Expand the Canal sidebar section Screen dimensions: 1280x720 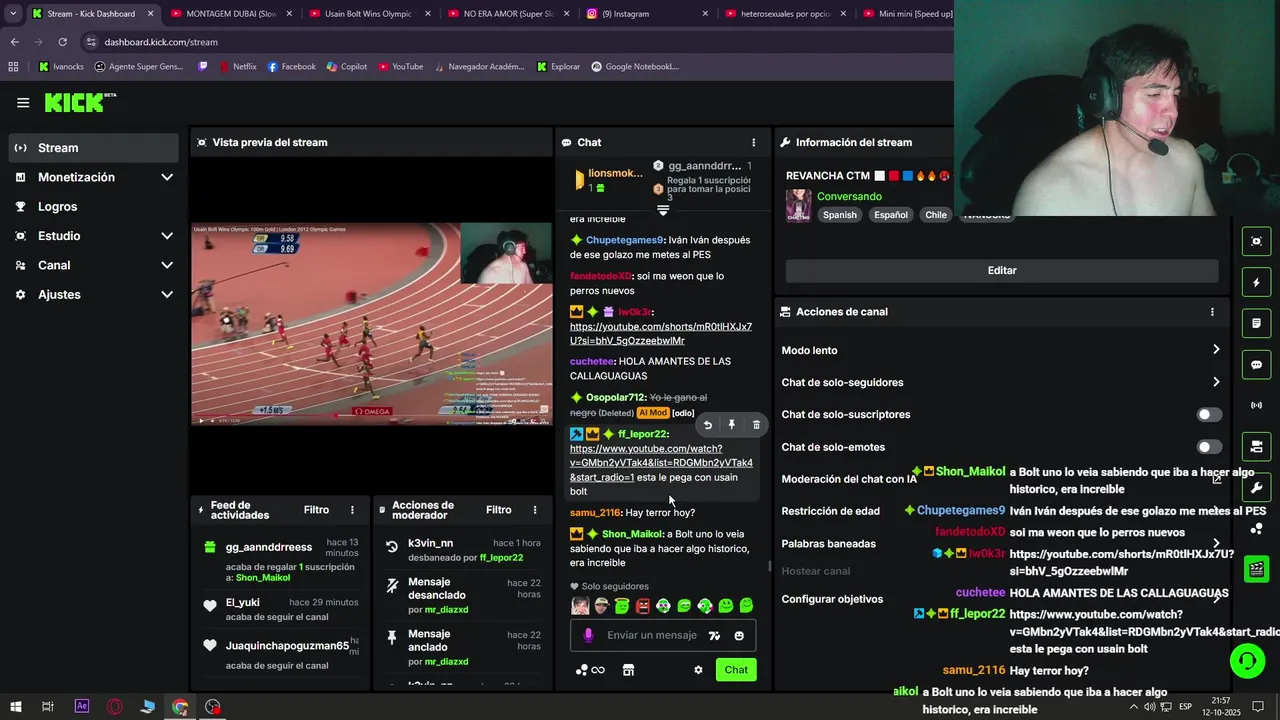tap(95, 265)
